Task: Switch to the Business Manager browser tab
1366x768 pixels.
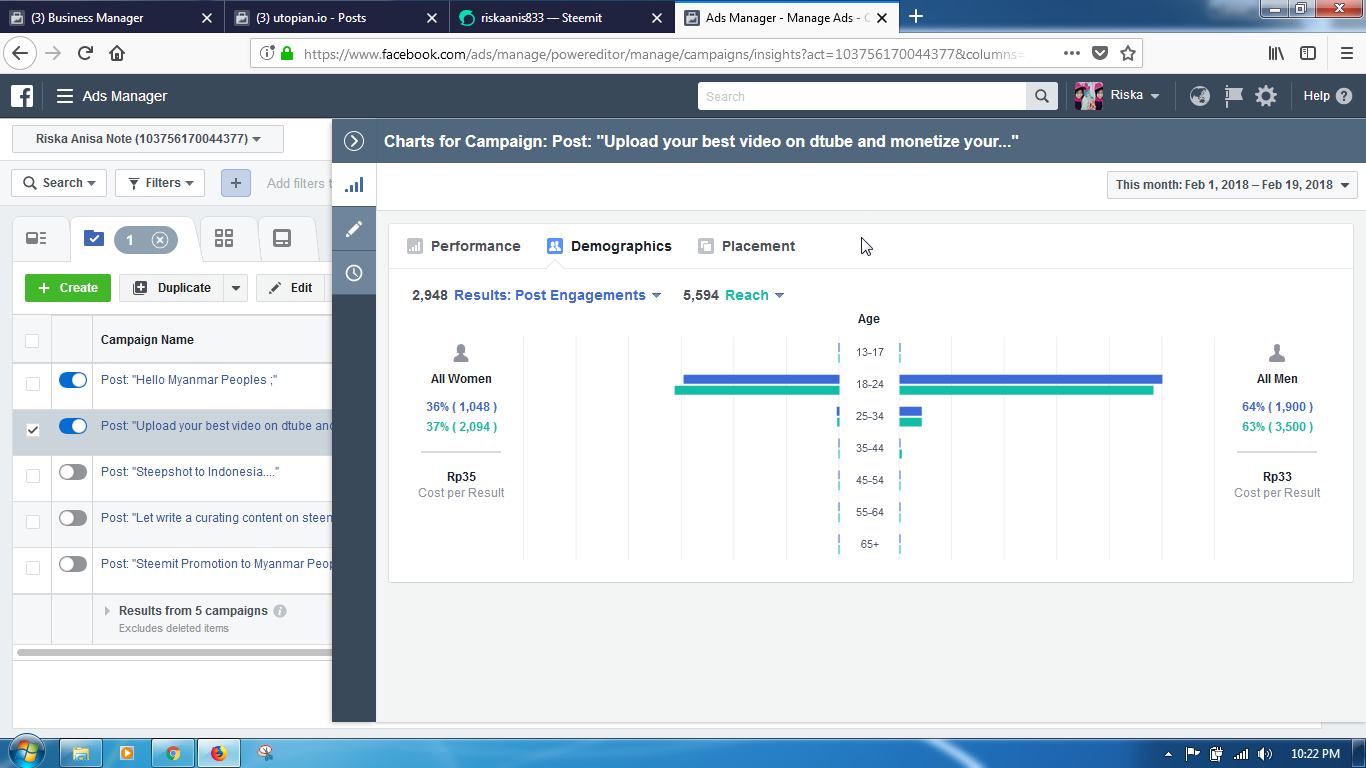Action: [111, 17]
